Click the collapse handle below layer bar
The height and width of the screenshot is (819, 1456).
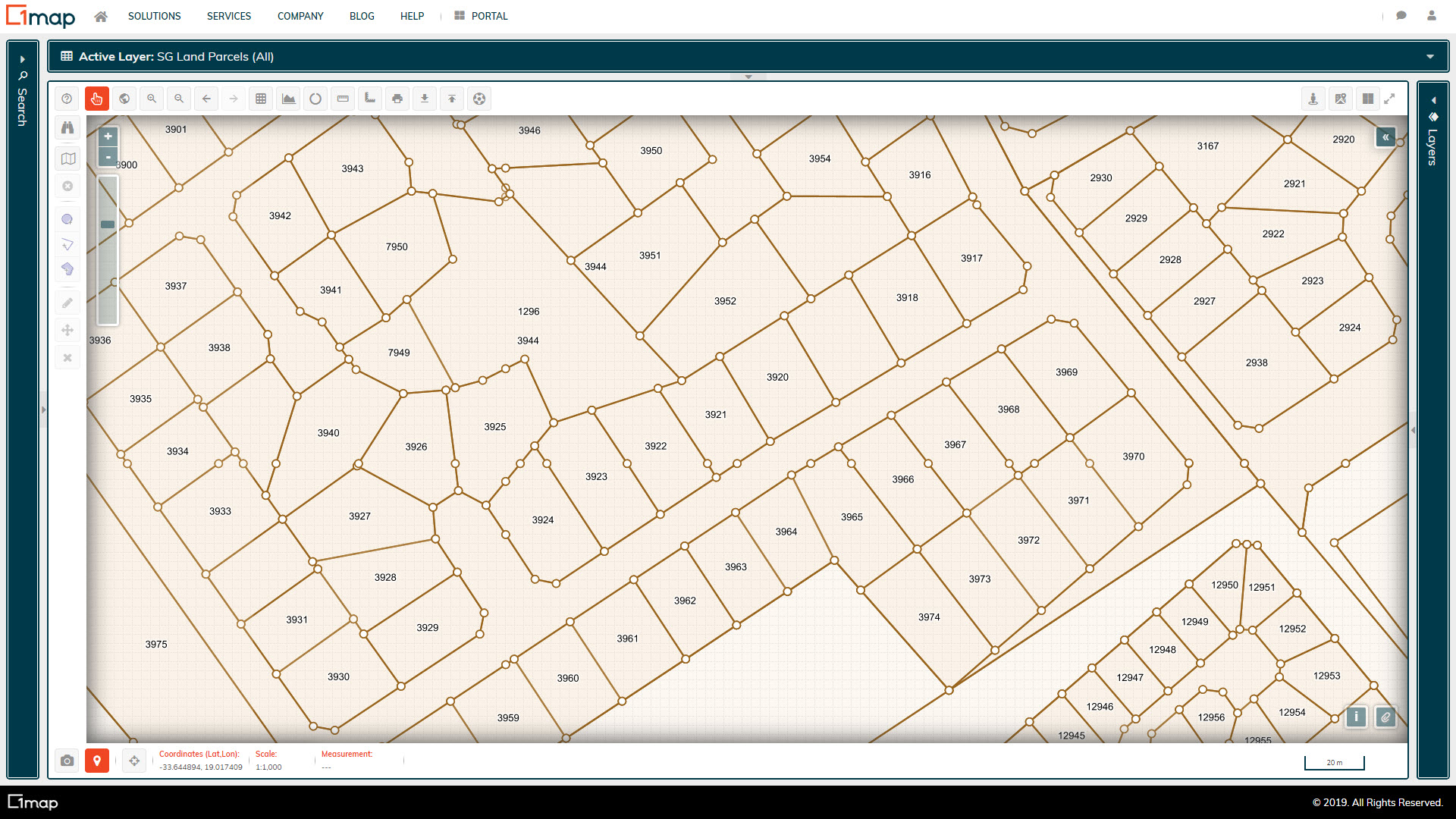pyautogui.click(x=748, y=77)
